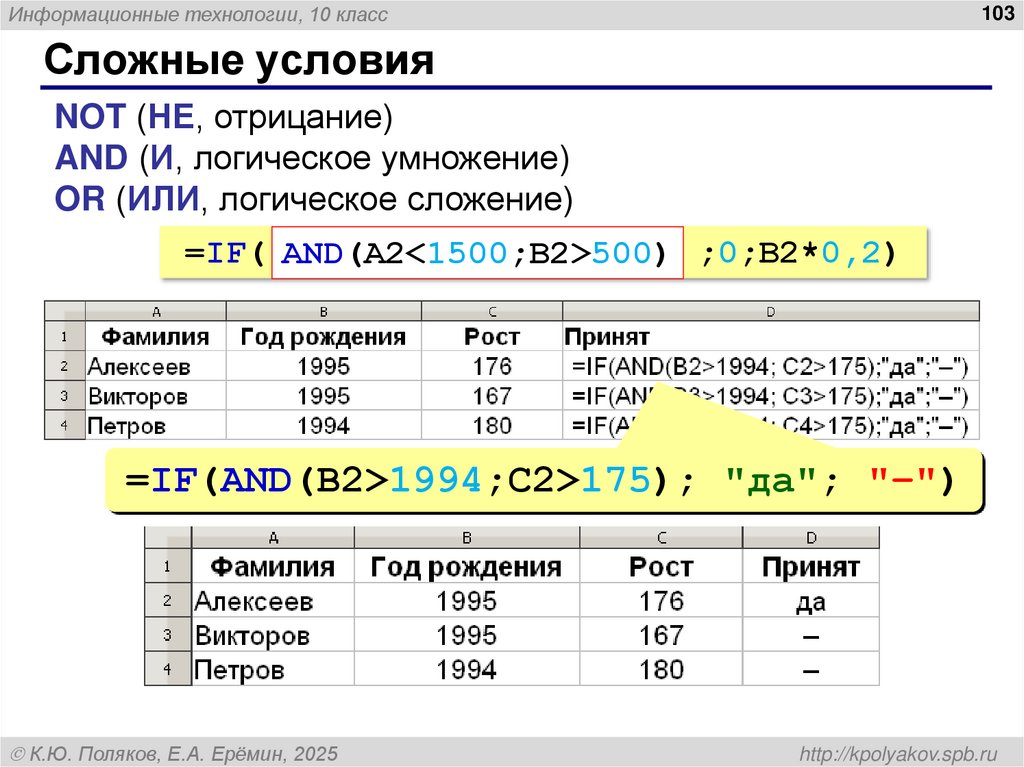Click value 180 in lower table
This screenshot has height=767, width=1024.
(661, 669)
